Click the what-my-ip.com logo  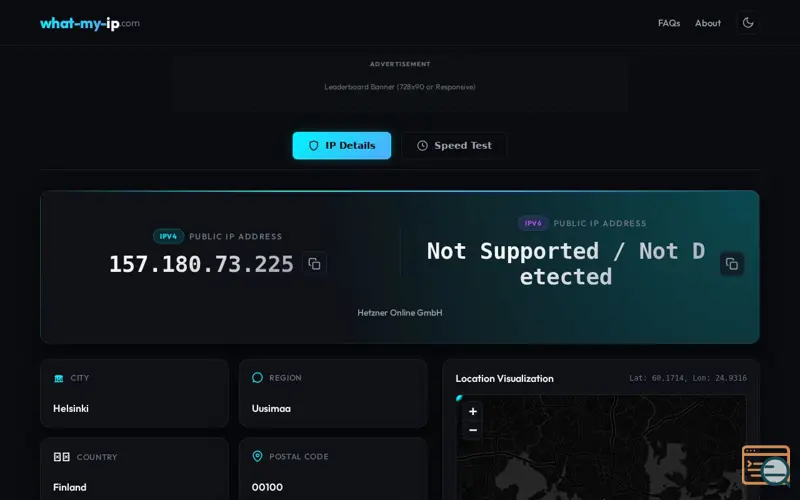pos(90,23)
